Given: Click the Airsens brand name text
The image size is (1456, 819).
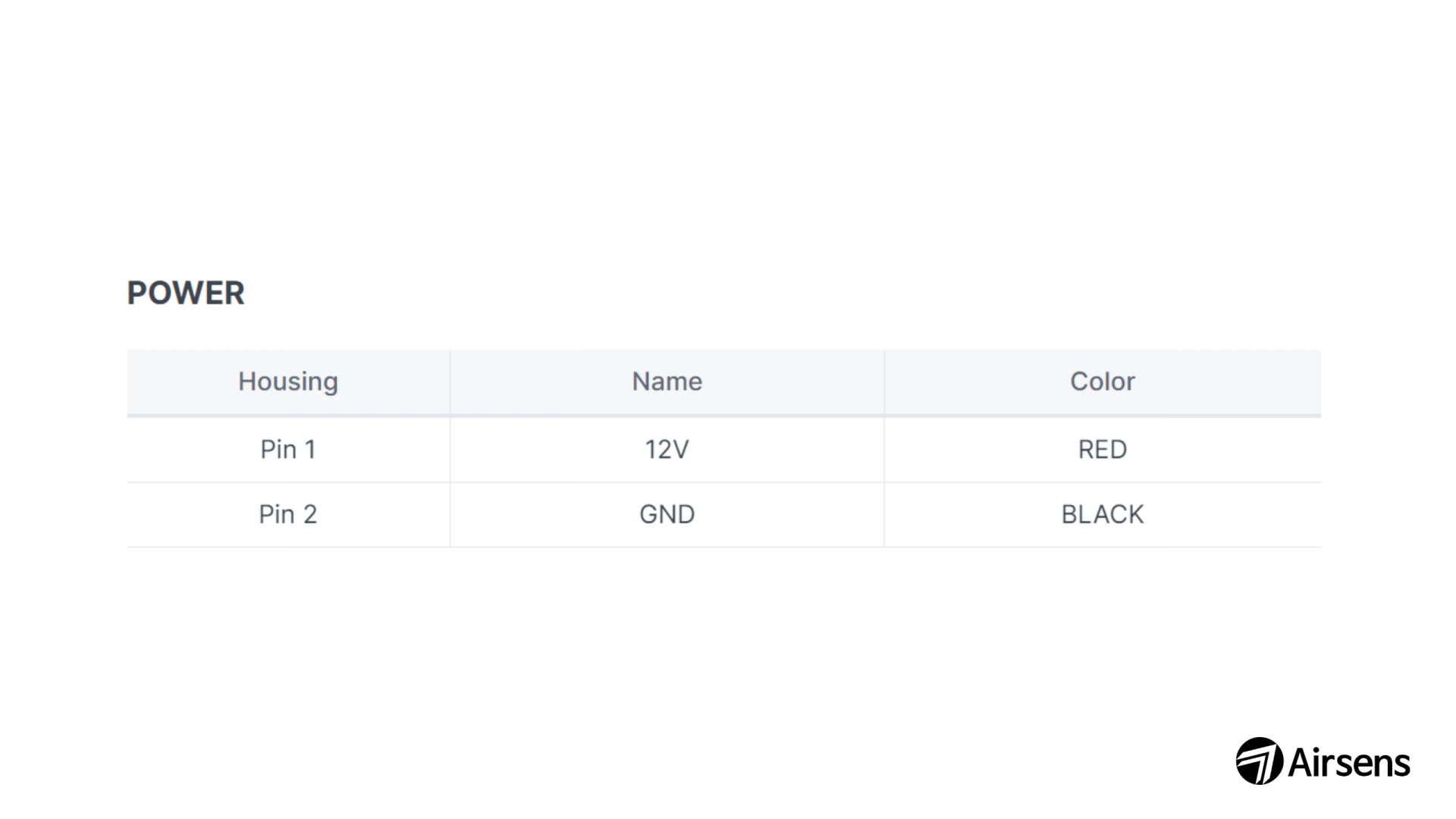Looking at the screenshot, I should point(1349,762).
